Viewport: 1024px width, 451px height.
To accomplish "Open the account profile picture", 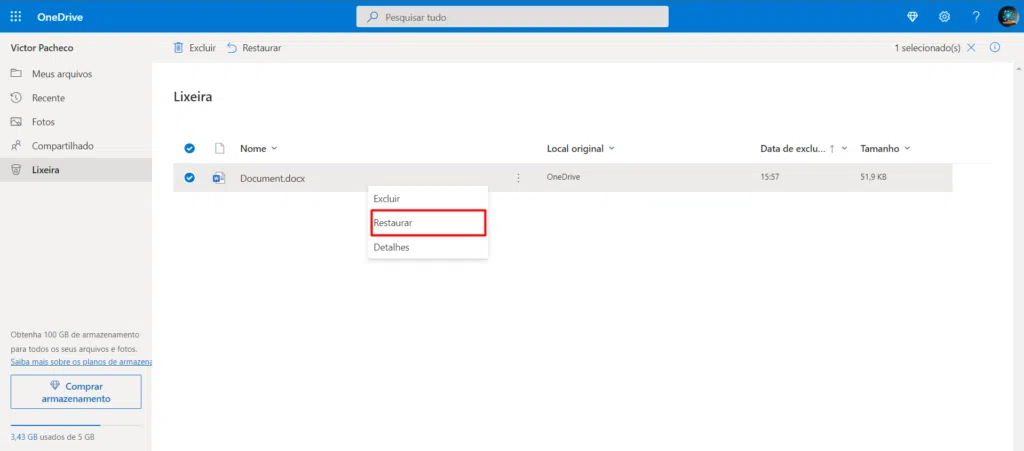I will tap(1008, 16).
